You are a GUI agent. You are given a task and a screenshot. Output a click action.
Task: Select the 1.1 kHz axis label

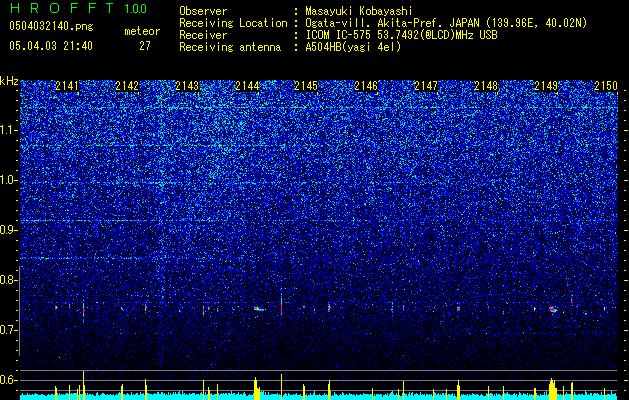tap(9, 130)
